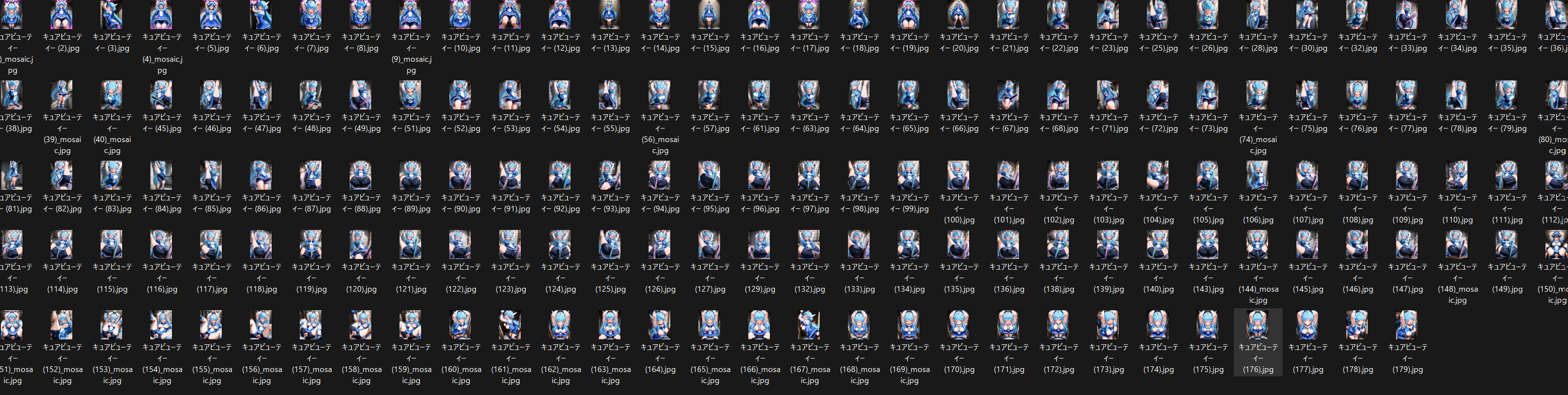Select the last file (179).jpg
This screenshot has height=395, width=1568.
[x=1407, y=325]
